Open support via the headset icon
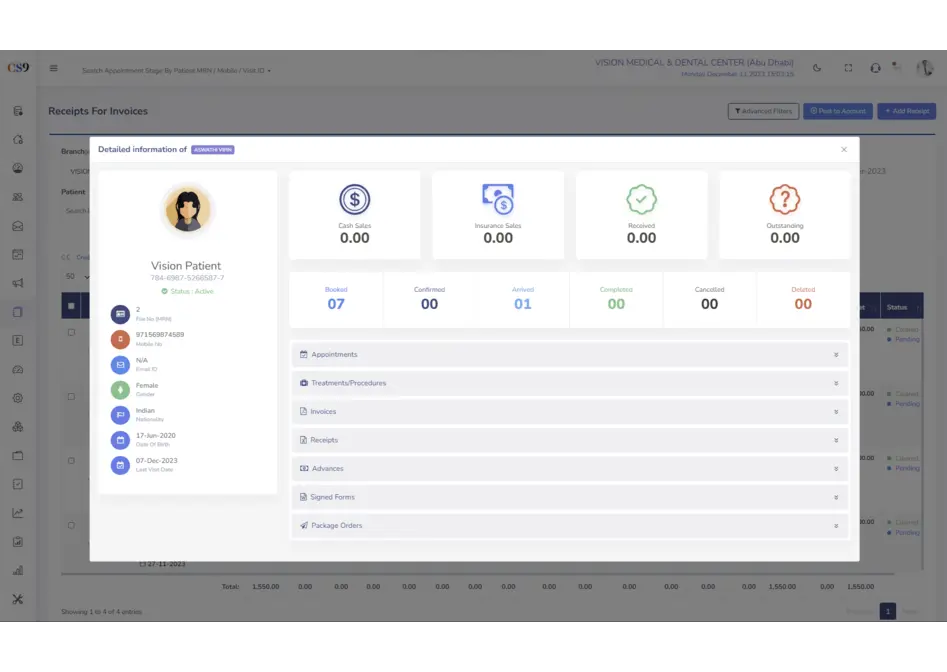 [875, 68]
